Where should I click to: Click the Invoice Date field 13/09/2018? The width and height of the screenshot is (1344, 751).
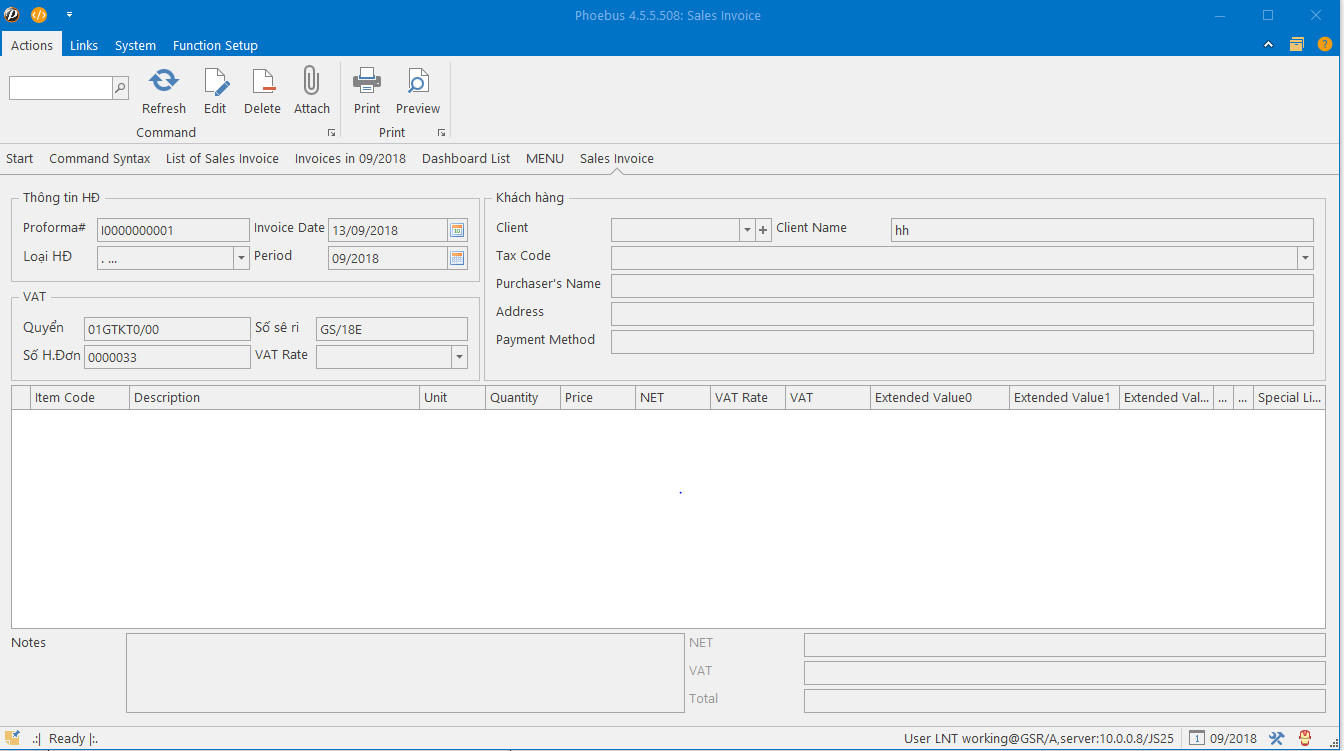coord(388,230)
